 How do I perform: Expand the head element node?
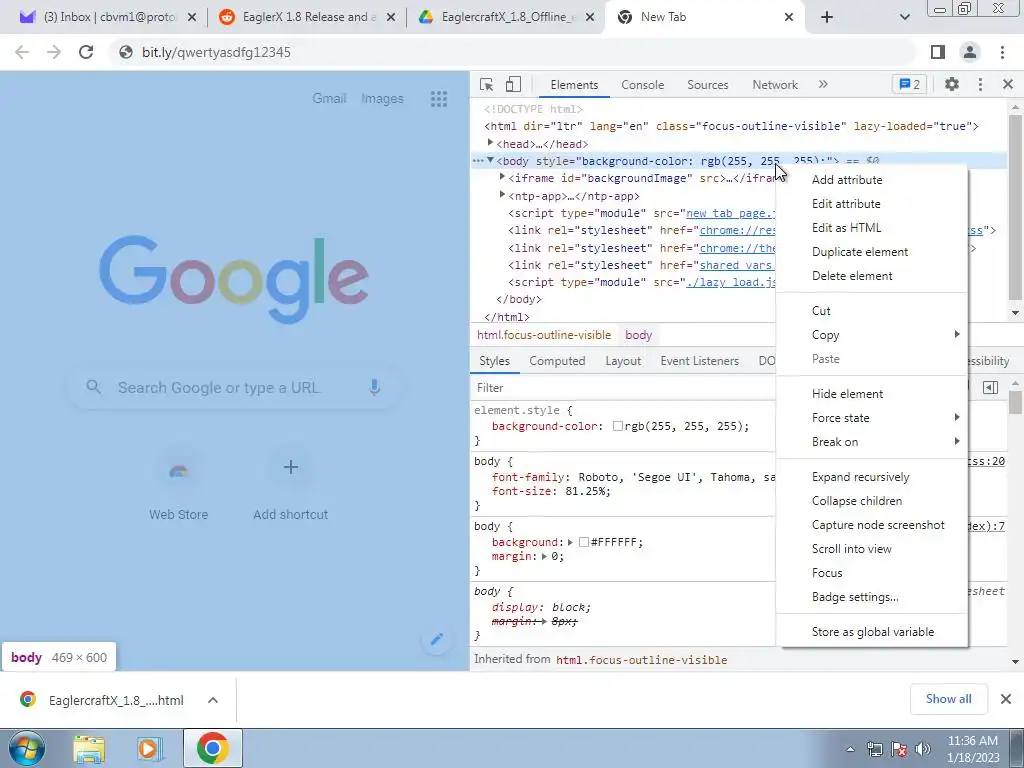point(490,143)
